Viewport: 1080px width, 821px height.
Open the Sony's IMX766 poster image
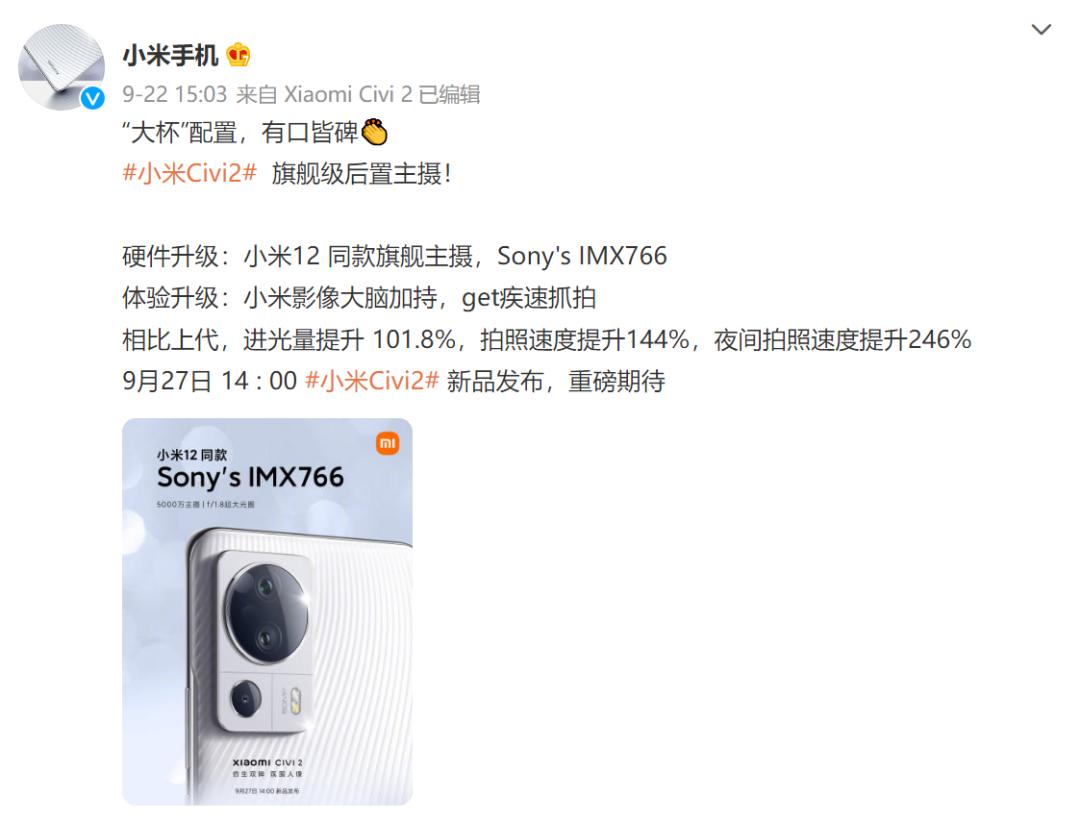pos(267,611)
